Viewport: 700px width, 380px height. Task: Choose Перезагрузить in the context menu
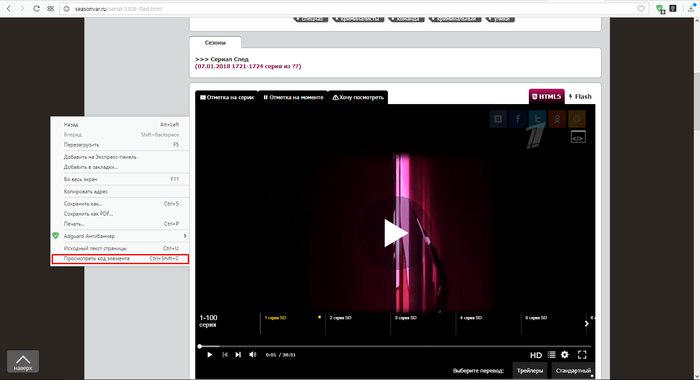point(121,145)
